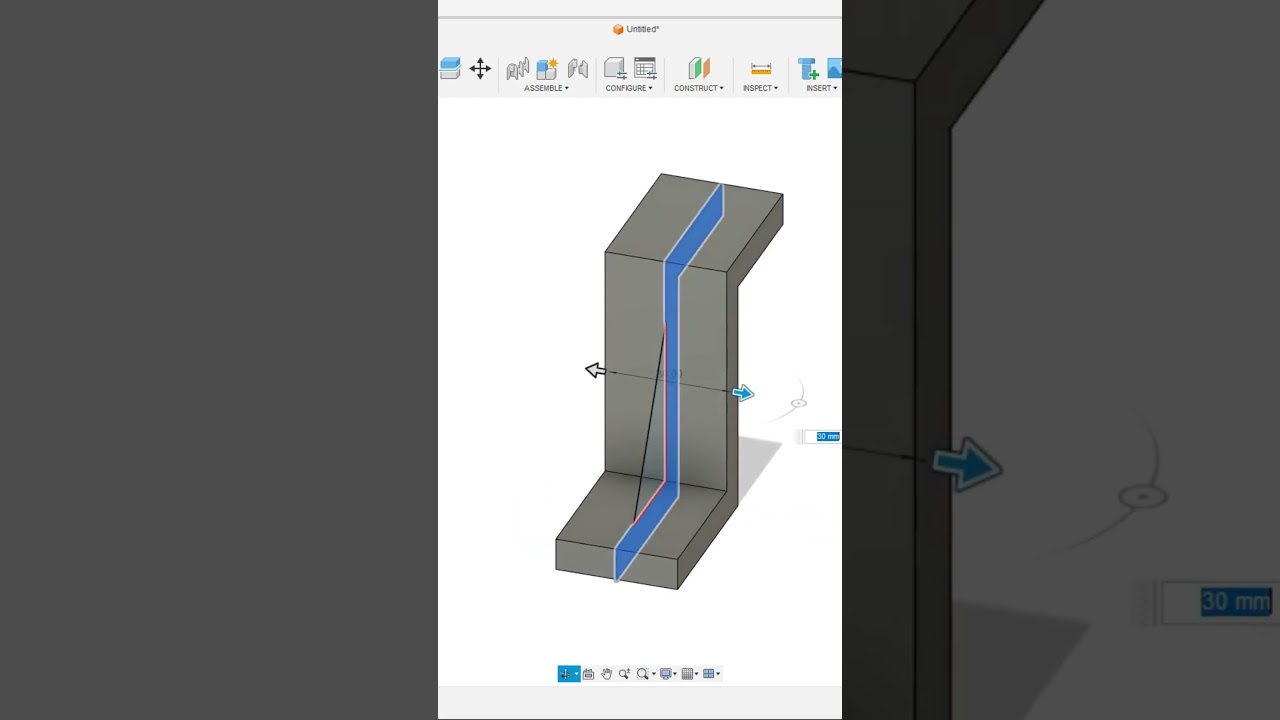Screen dimensions: 1280x720
Task: Click the Look At icon
Action: click(588, 674)
